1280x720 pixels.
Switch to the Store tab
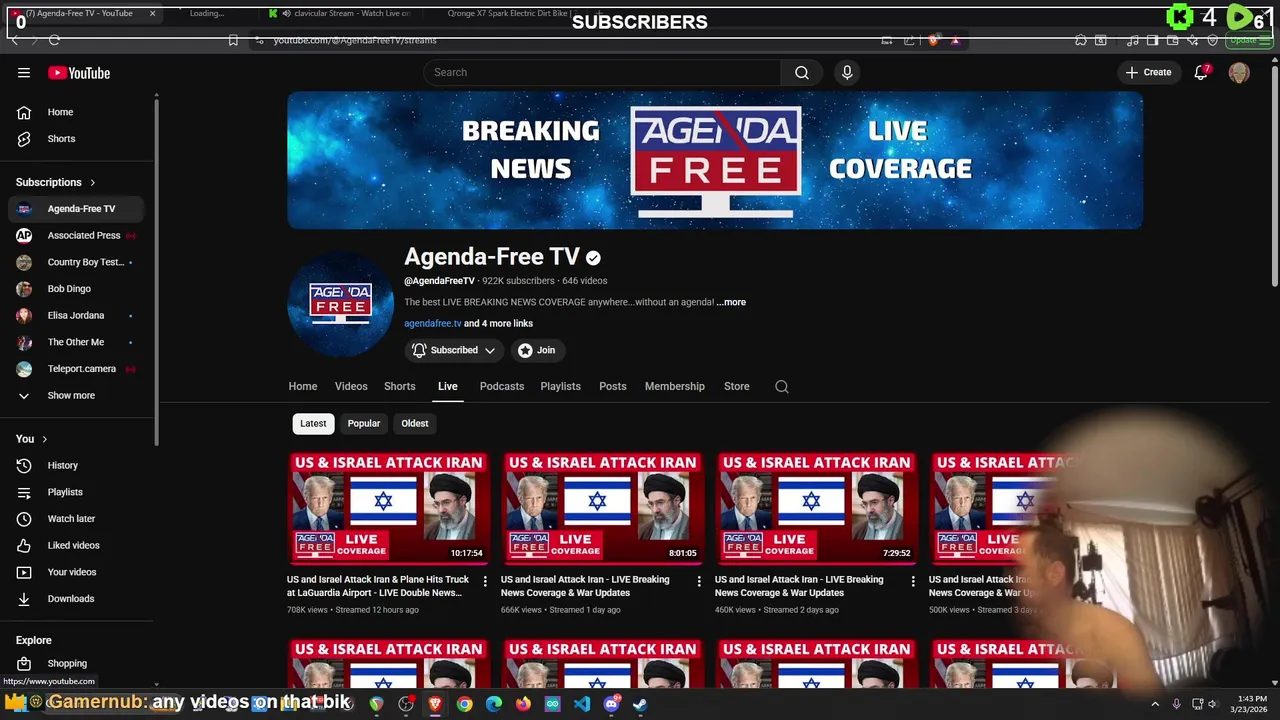pyautogui.click(x=737, y=386)
